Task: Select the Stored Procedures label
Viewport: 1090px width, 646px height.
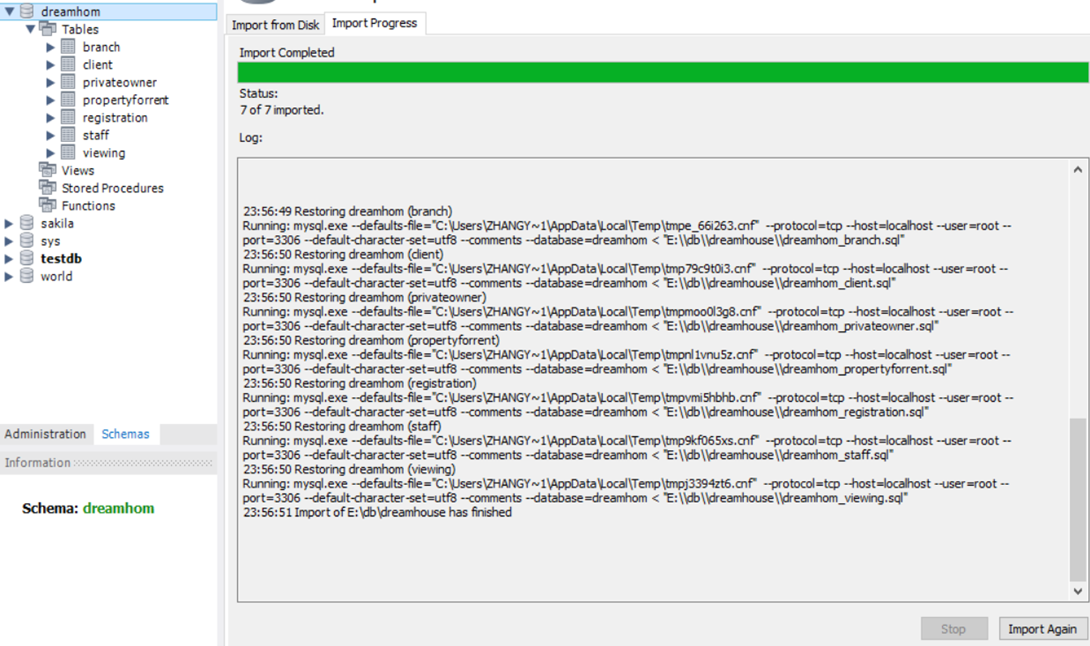Action: [x=113, y=188]
